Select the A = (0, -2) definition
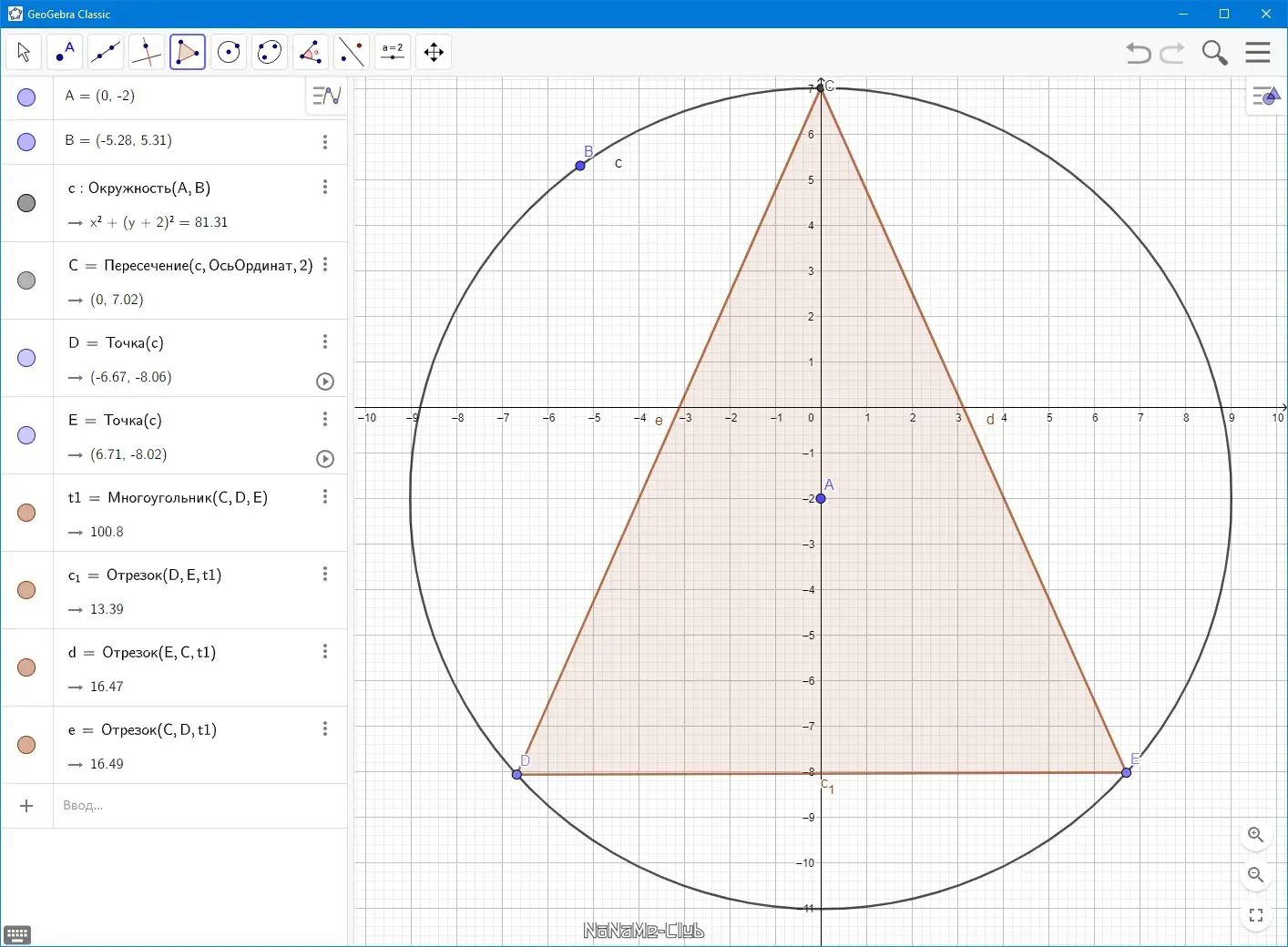The height and width of the screenshot is (947, 1288). (x=100, y=96)
